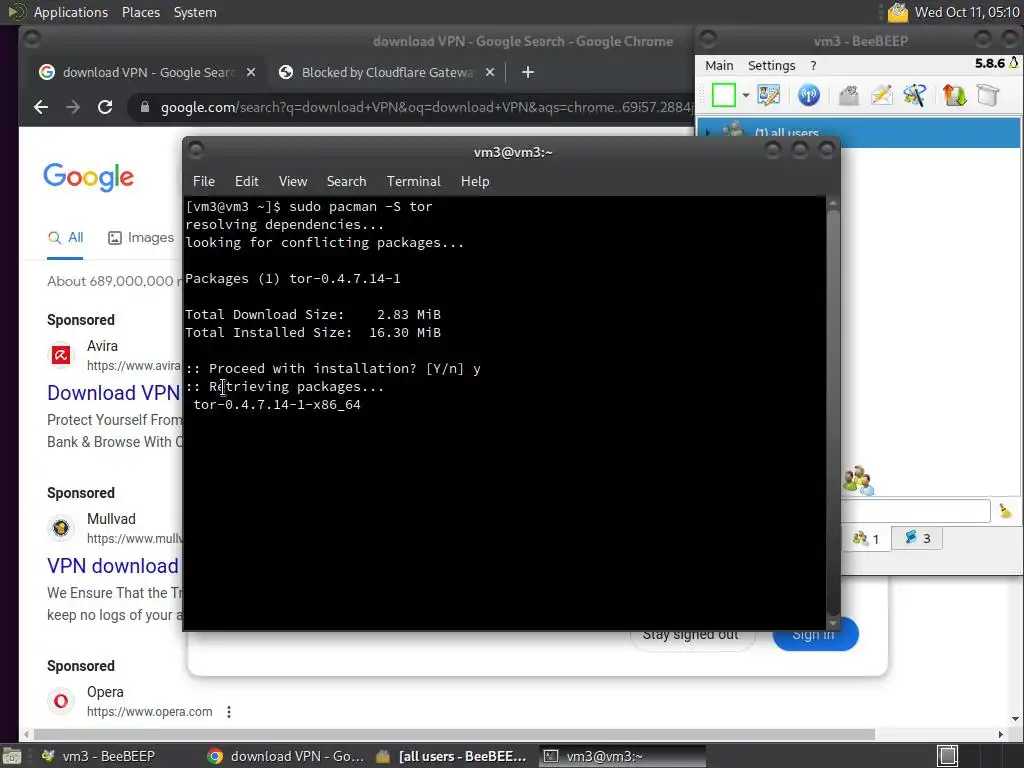The width and height of the screenshot is (1024, 768).
Task: Switch to vm3@vm3:~ terminal in taskbar
Action: [622, 756]
